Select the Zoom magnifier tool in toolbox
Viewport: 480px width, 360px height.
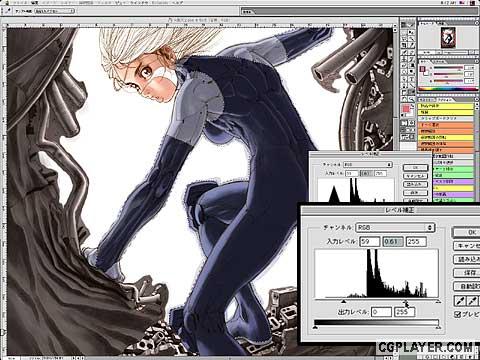[x=411, y=99]
